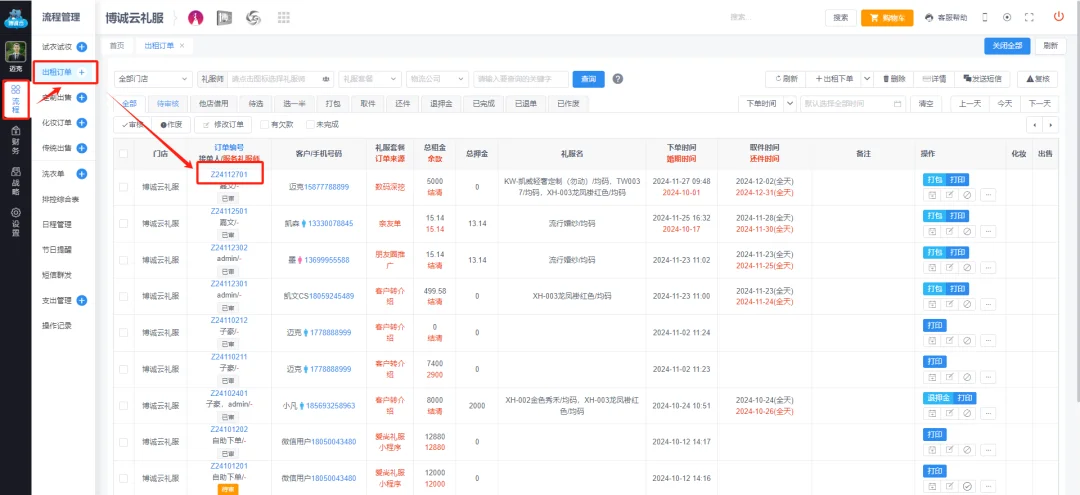This screenshot has height=495, width=1080.
Task: Click the red power logout icon
Action: coord(1058,17)
